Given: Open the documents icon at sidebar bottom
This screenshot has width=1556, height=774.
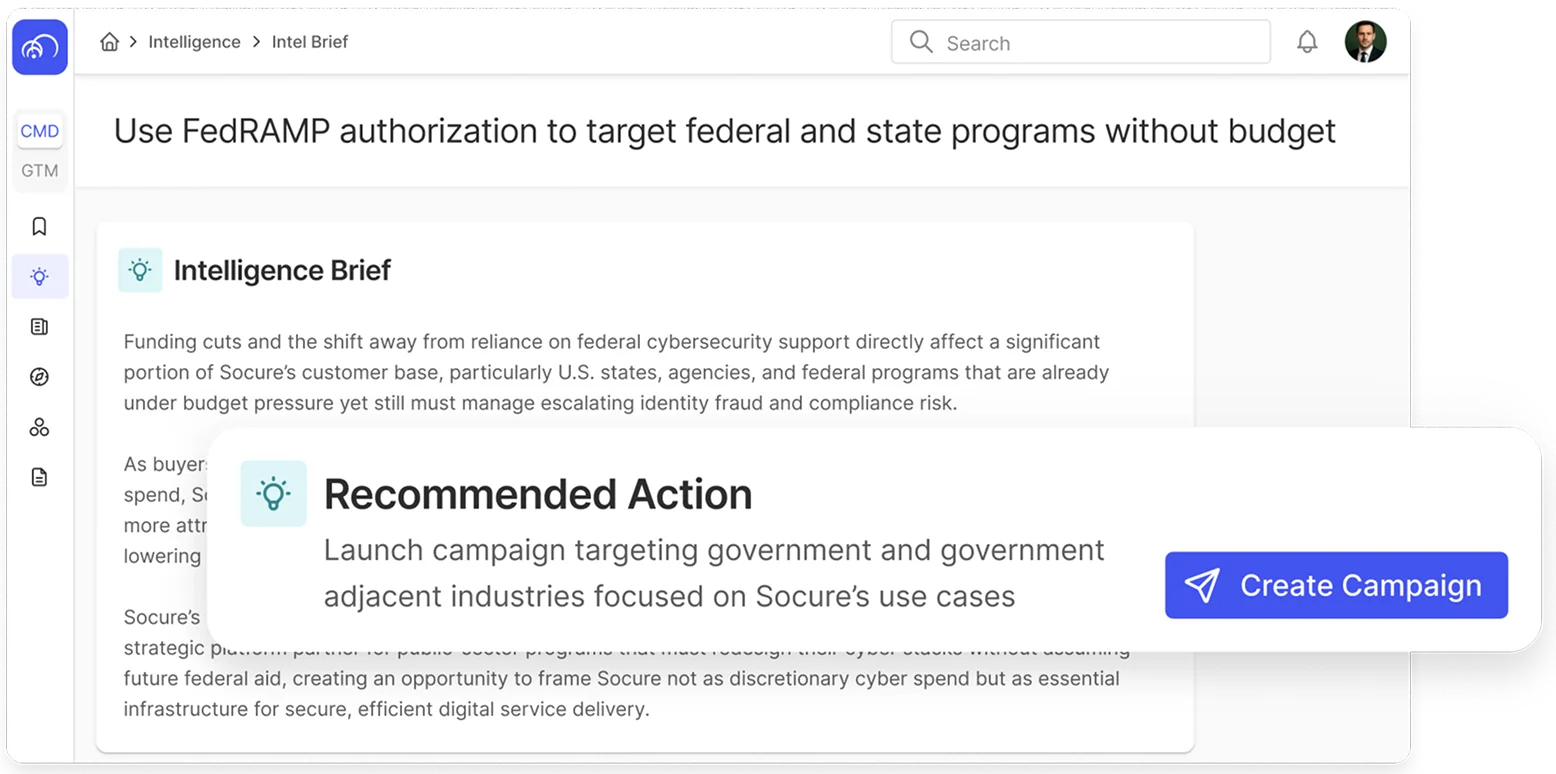Looking at the screenshot, I should point(39,477).
